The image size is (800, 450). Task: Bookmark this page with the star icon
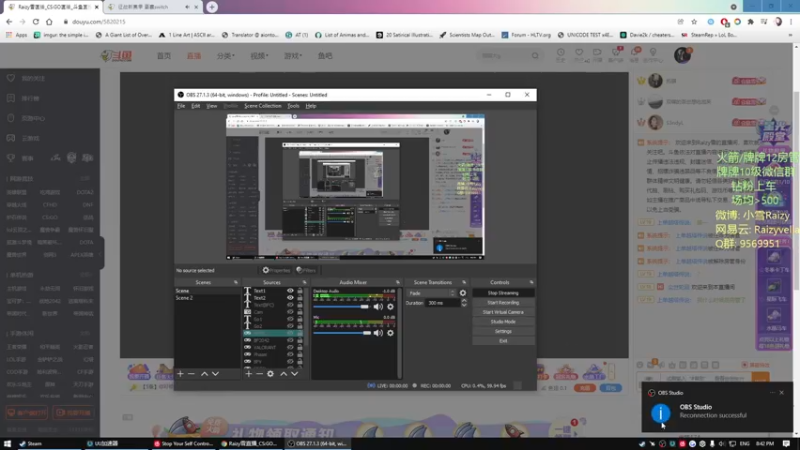[694, 21]
